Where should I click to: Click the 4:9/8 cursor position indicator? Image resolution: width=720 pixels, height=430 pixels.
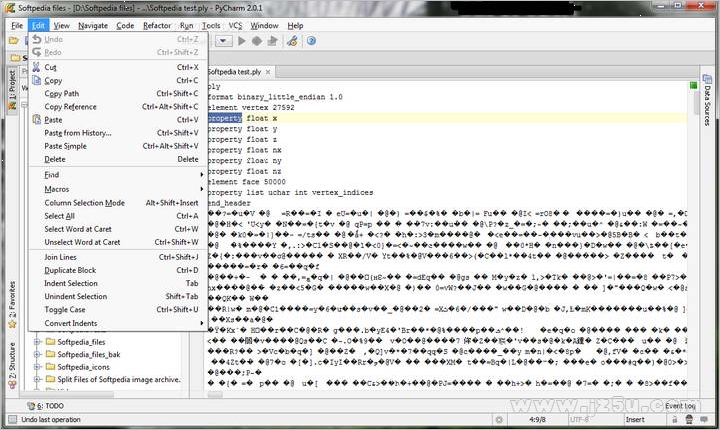[x=537, y=419]
